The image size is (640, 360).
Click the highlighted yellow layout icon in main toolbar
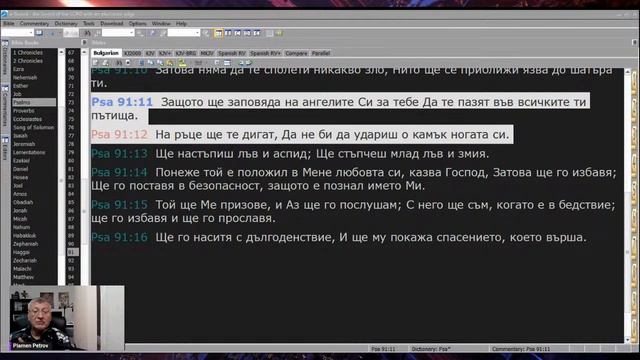point(218,33)
